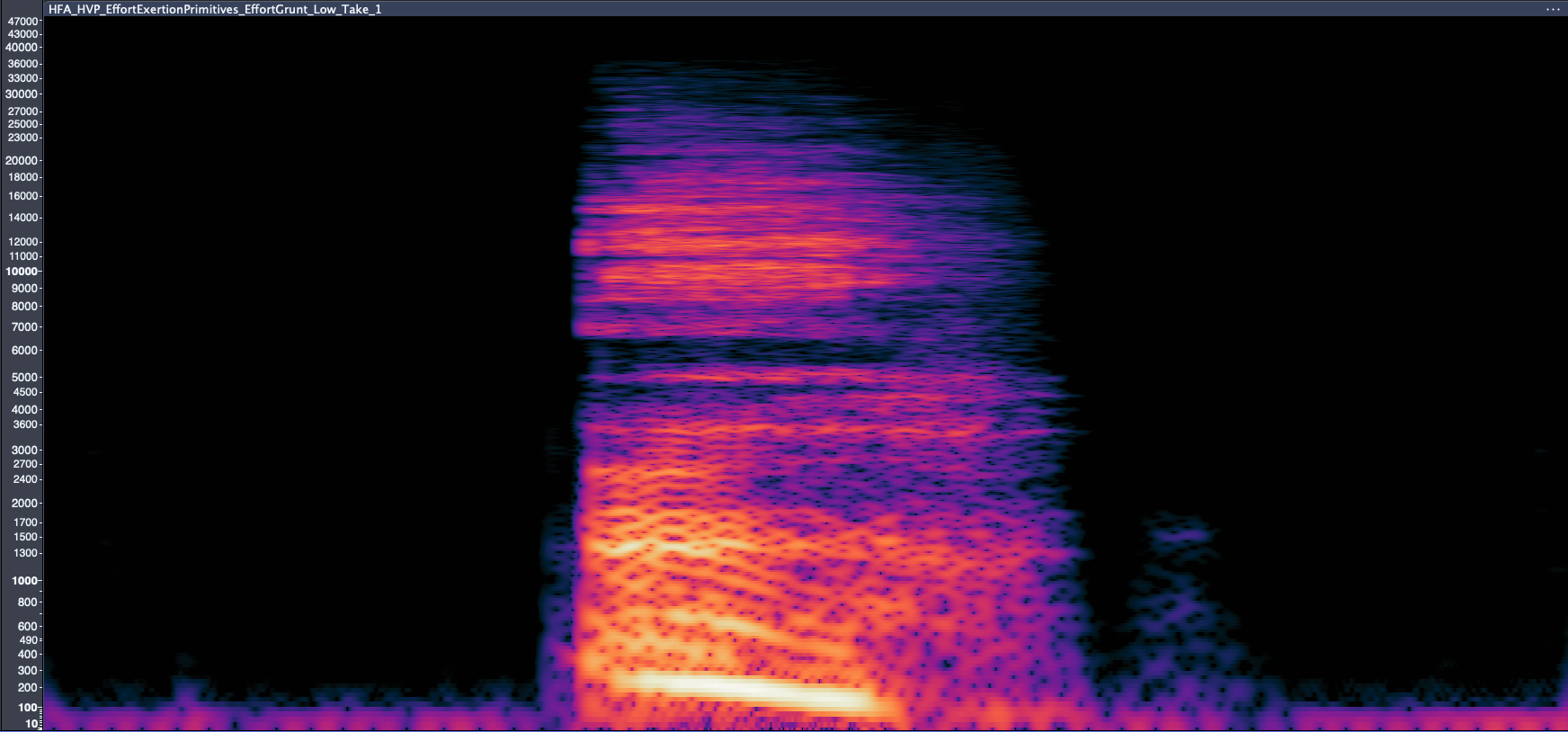This screenshot has width=1568, height=732.
Task: Click the 2000 frequency label
Action: pyautogui.click(x=25, y=504)
